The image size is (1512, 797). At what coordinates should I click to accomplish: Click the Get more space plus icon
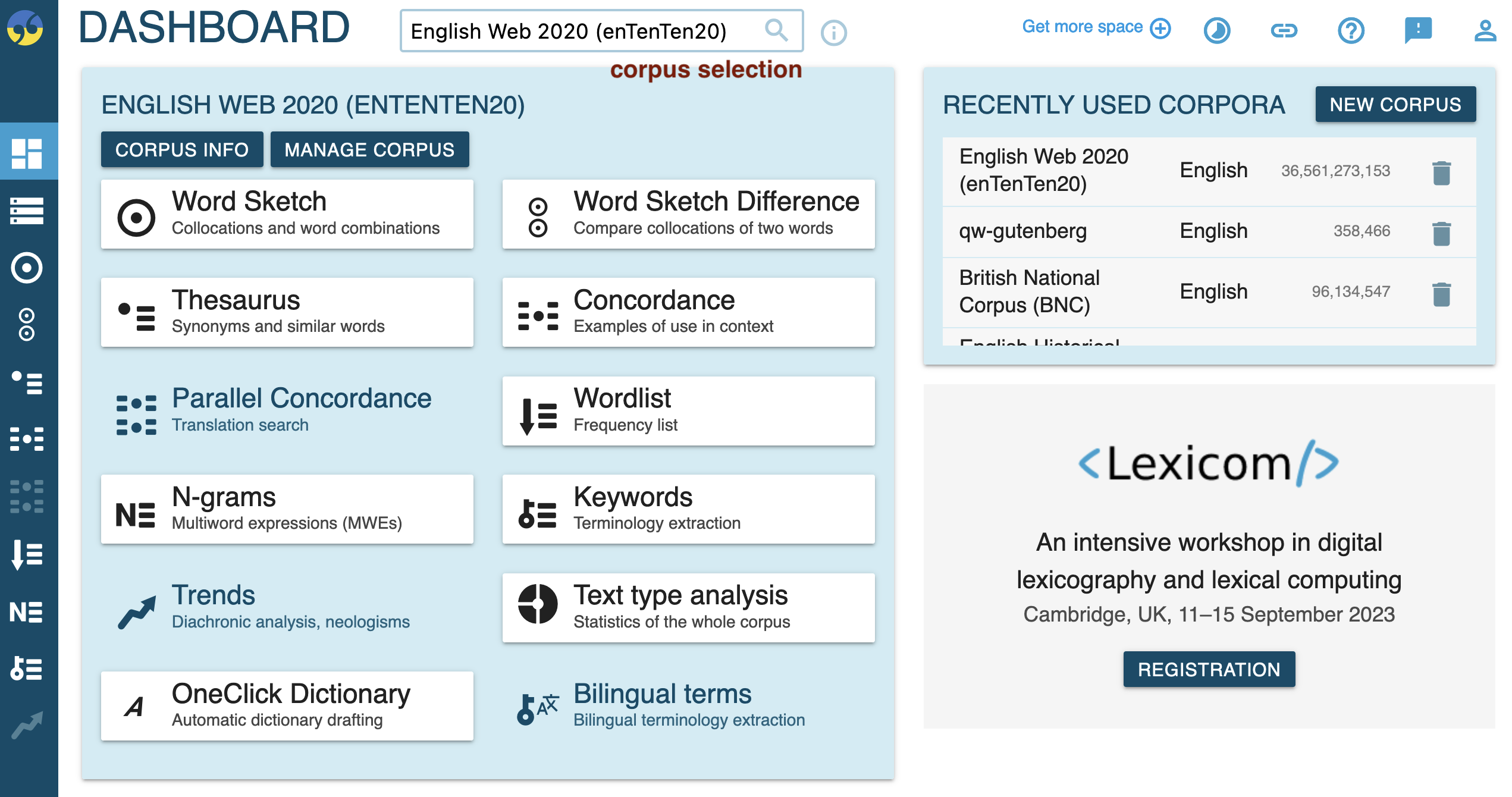pos(1160,28)
